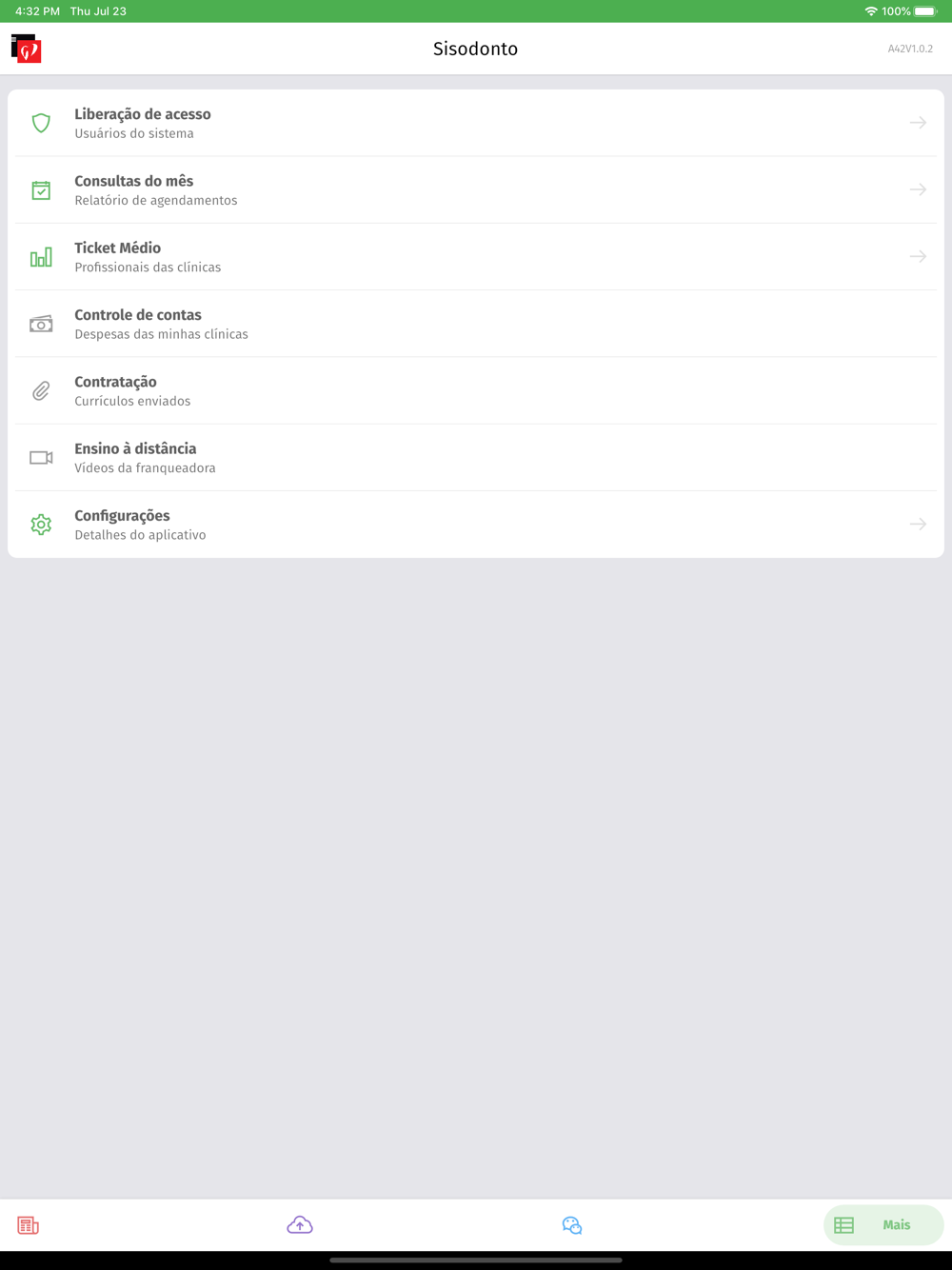Click the arrow on Liberação de acesso row

tap(918, 123)
